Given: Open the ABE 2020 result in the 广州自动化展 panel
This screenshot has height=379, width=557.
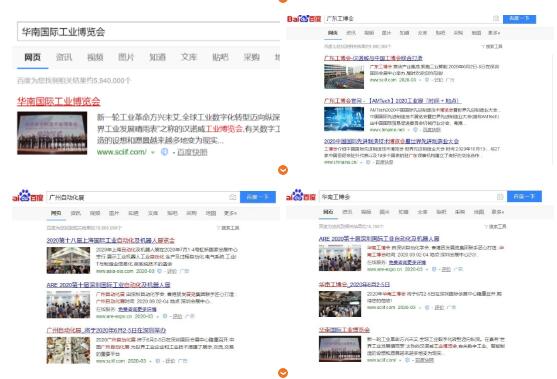Looking at the screenshot, I should [x=108, y=285].
